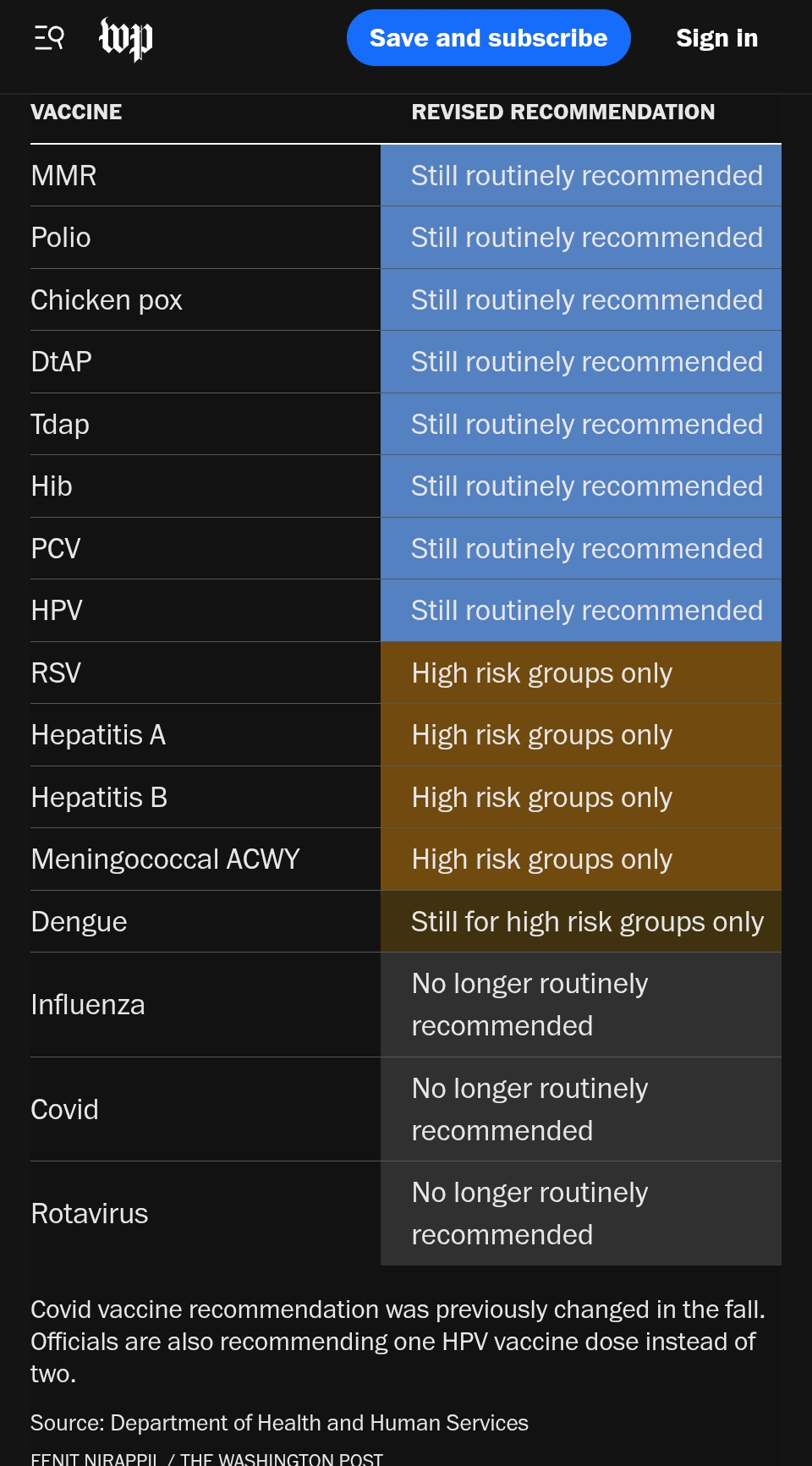Tap the Chicken pox row label
Viewport: 812px width, 1466px height.
pyautogui.click(x=107, y=300)
